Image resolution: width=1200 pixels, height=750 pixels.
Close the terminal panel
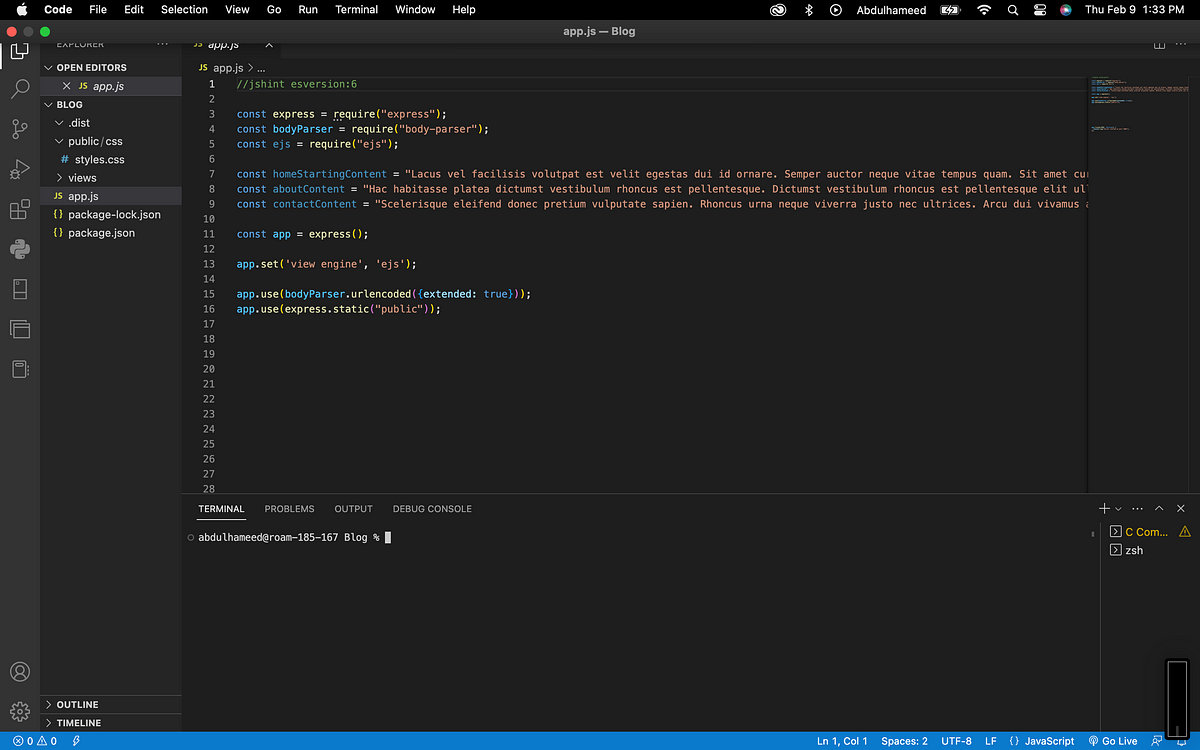tap(1181, 508)
